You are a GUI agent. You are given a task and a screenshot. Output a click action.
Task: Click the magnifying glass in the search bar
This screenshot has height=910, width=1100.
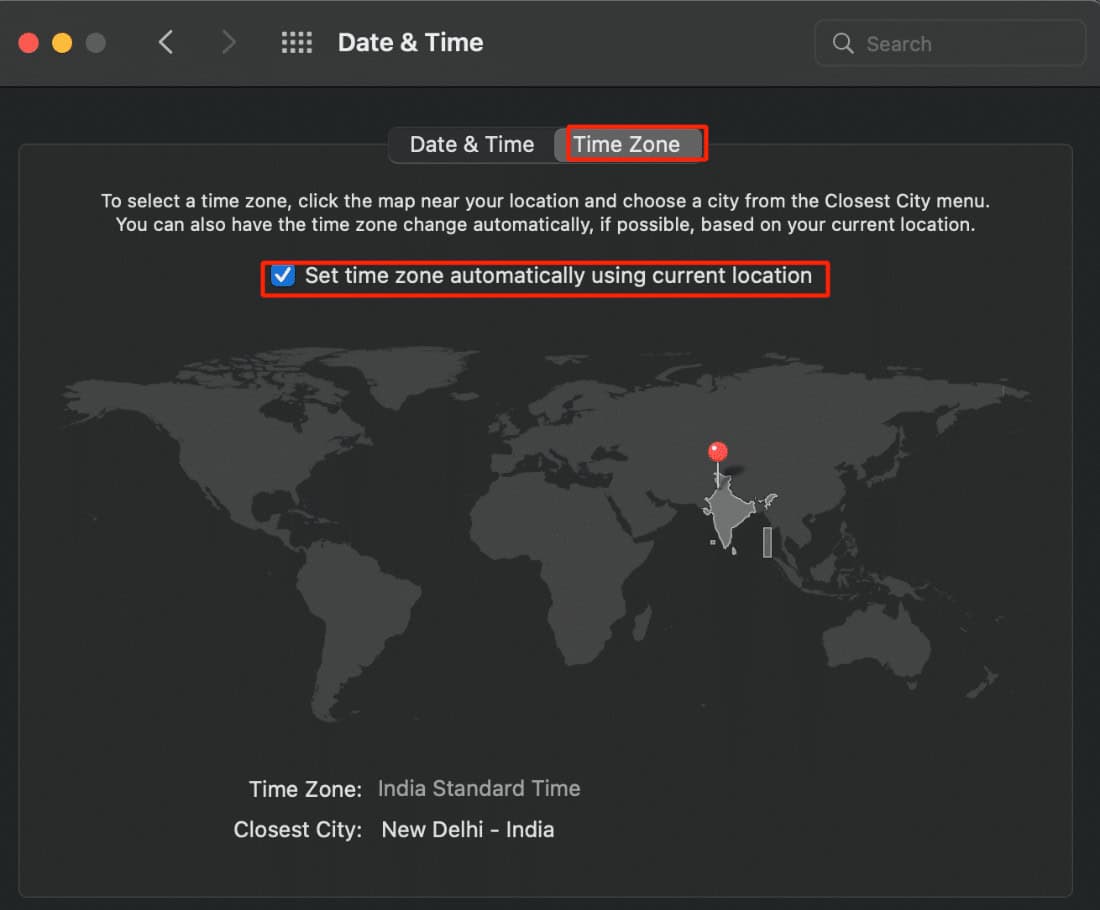[x=842, y=43]
